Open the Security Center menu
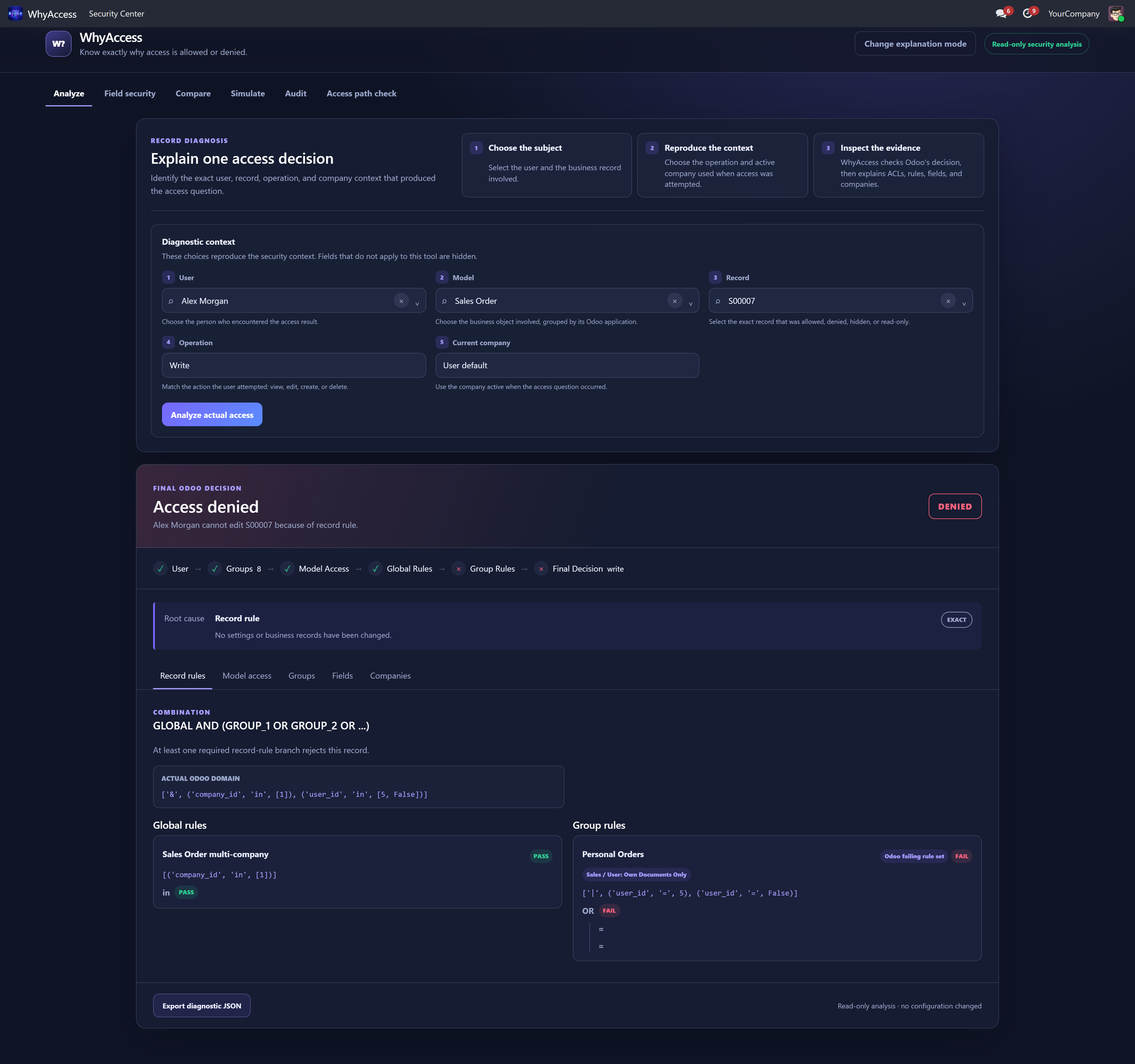This screenshot has width=1135, height=1064. tap(116, 14)
